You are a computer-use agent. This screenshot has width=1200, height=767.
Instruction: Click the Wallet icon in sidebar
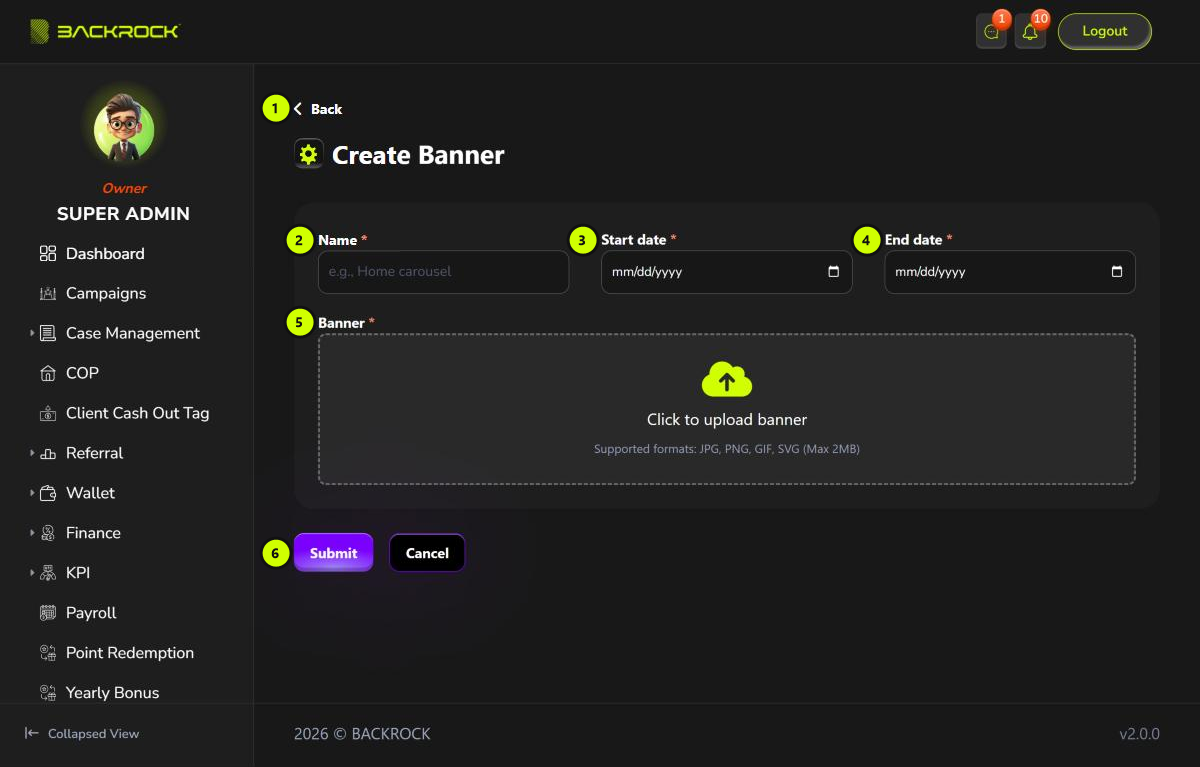[x=48, y=494]
